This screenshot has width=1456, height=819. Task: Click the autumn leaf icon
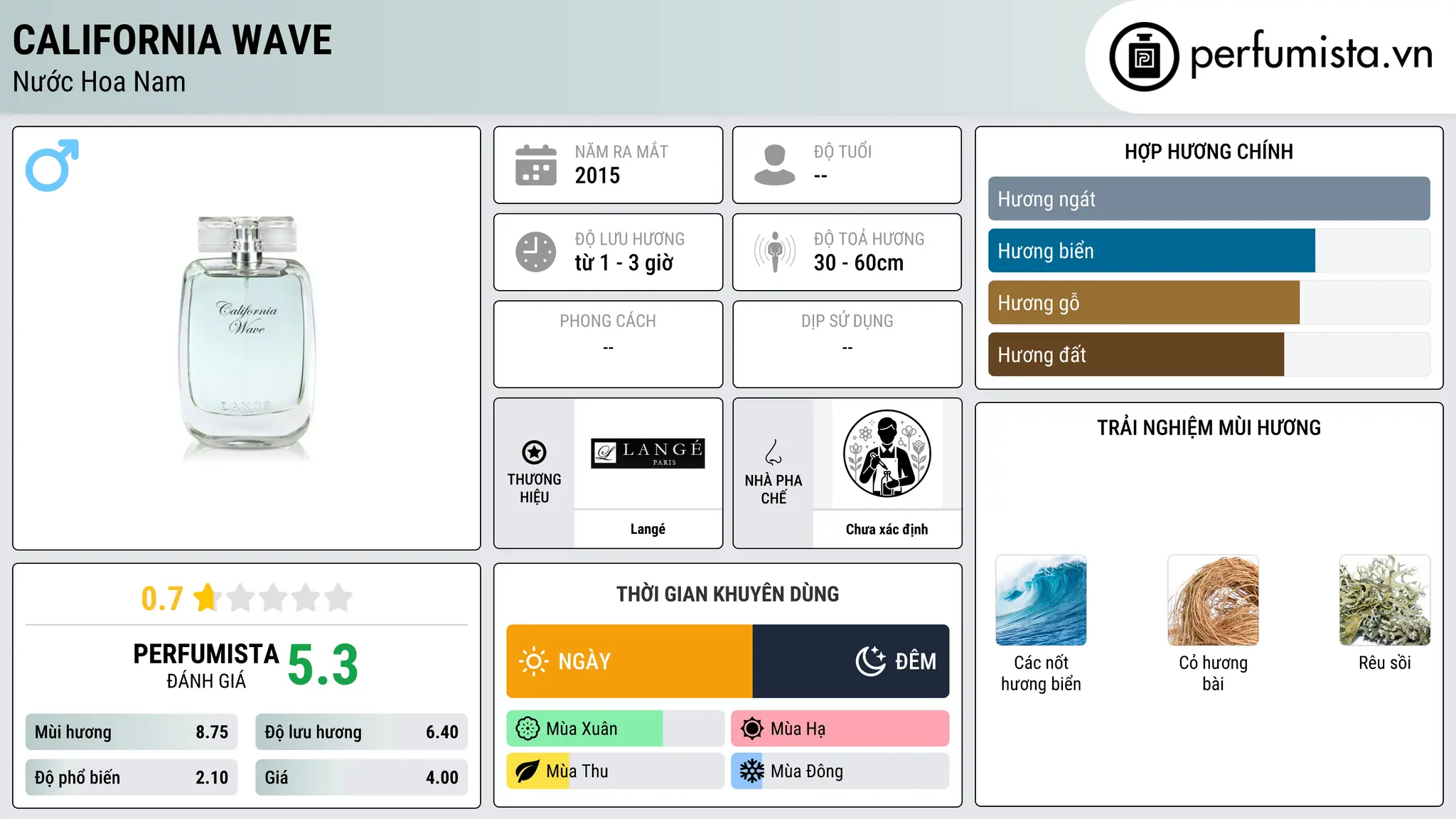coord(528,771)
